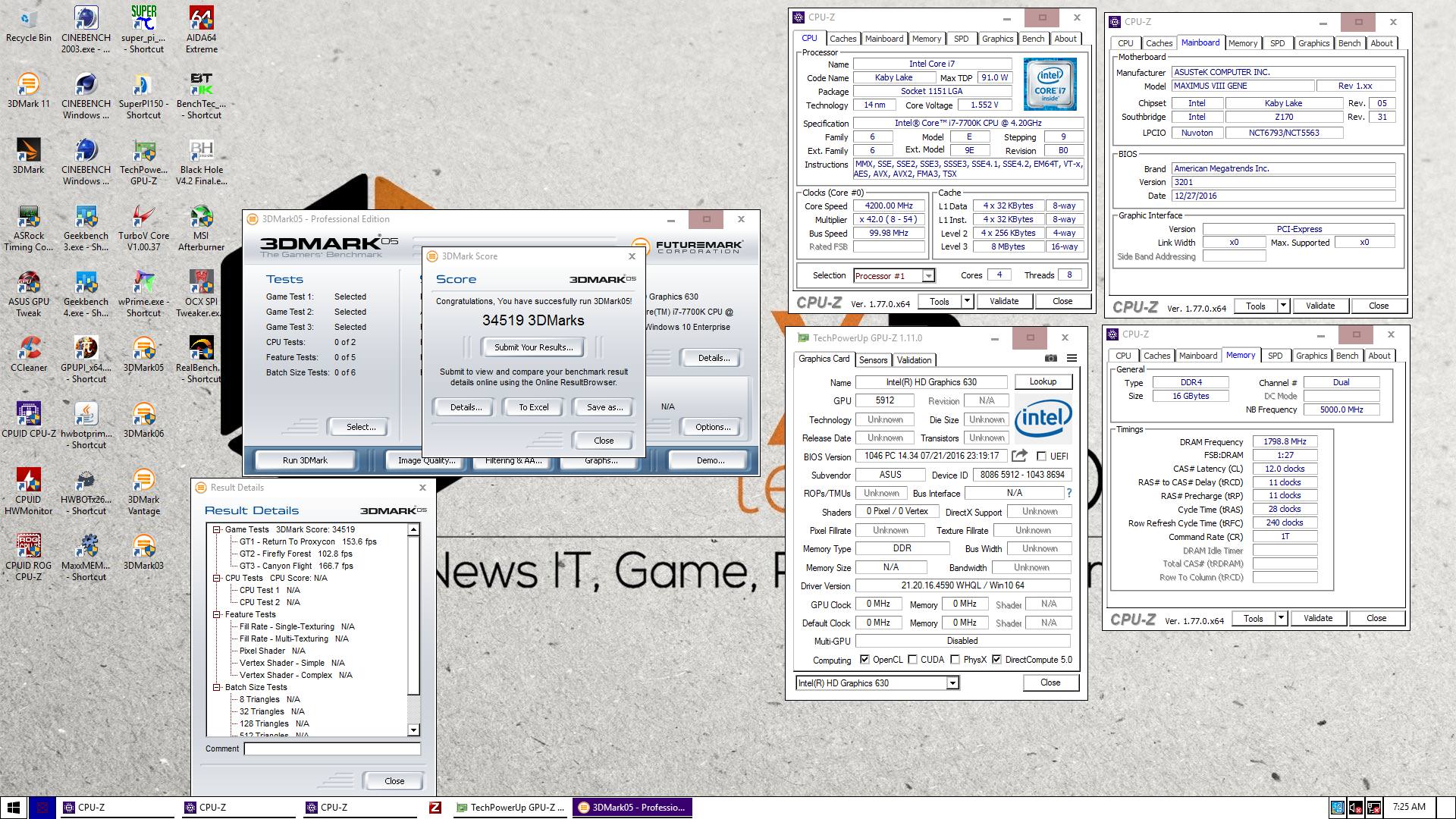Image resolution: width=1456 pixels, height=819 pixels.
Task: Toggle the CUDA checkbox in GPU-Z
Action: [912, 660]
